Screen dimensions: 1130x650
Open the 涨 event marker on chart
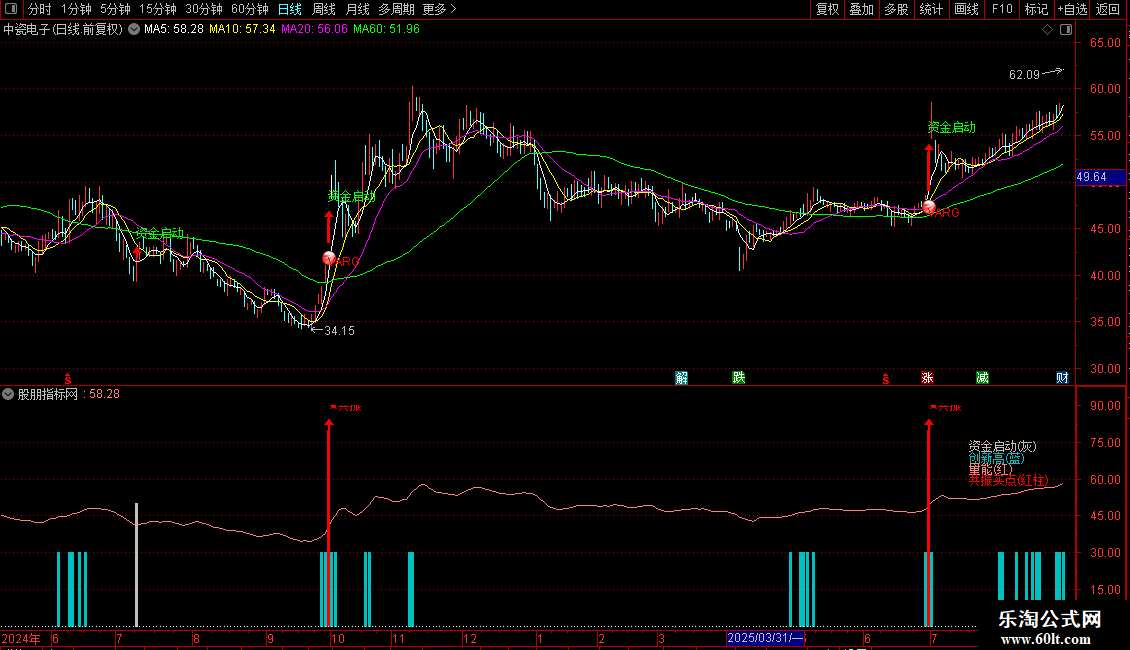click(x=927, y=378)
